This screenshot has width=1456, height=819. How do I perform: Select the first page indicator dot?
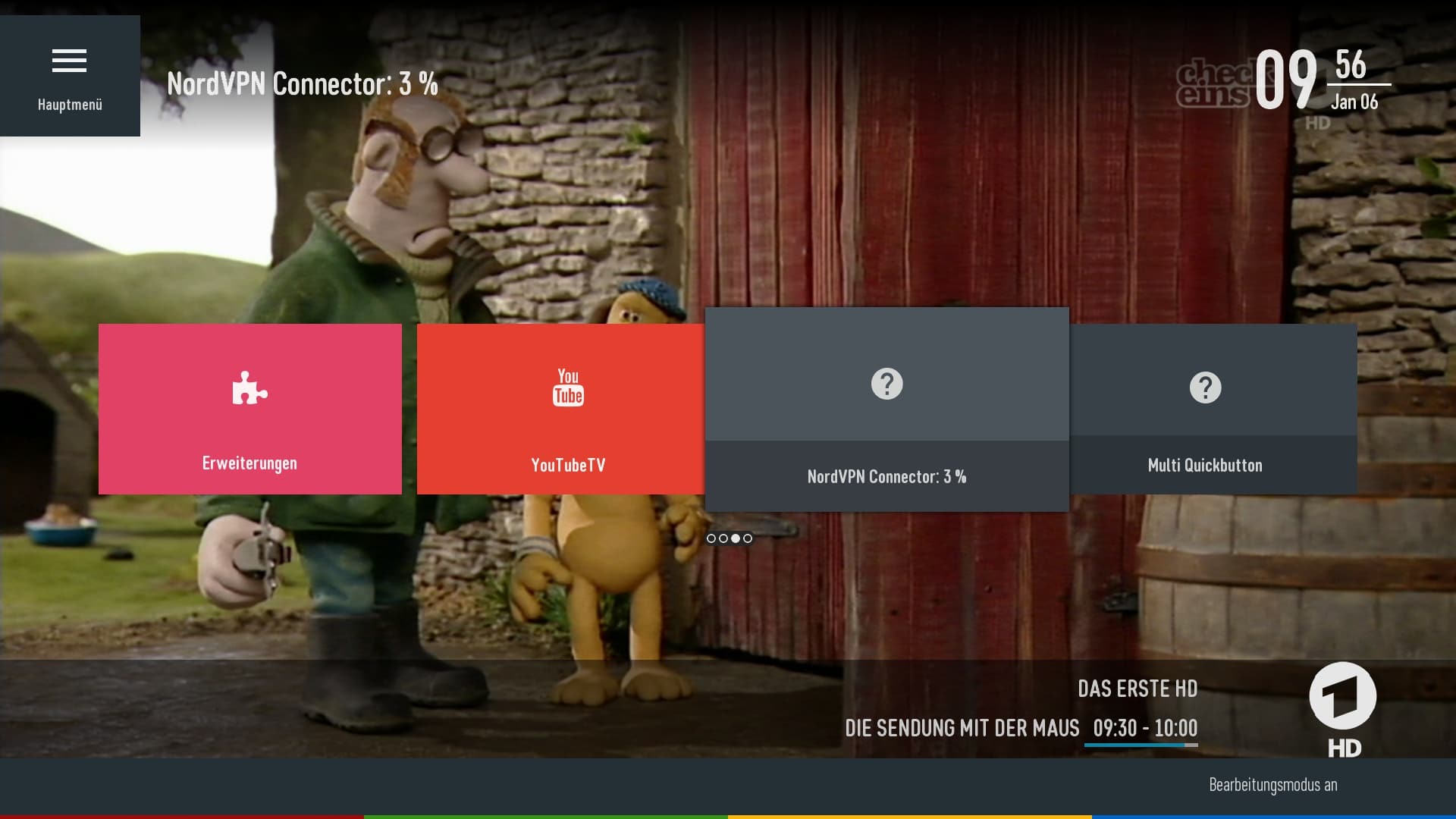click(711, 538)
